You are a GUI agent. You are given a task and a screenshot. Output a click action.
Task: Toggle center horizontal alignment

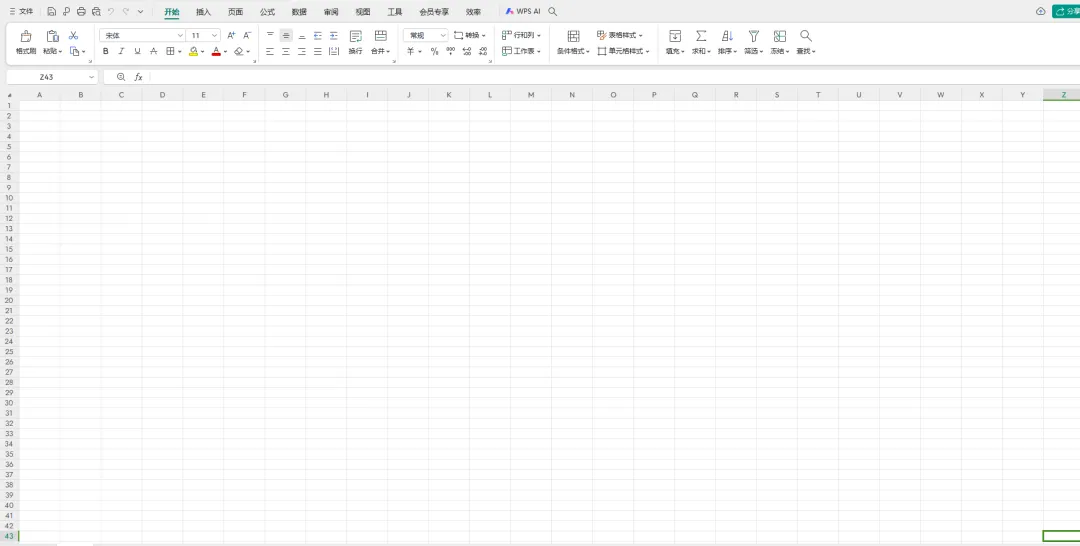286,52
